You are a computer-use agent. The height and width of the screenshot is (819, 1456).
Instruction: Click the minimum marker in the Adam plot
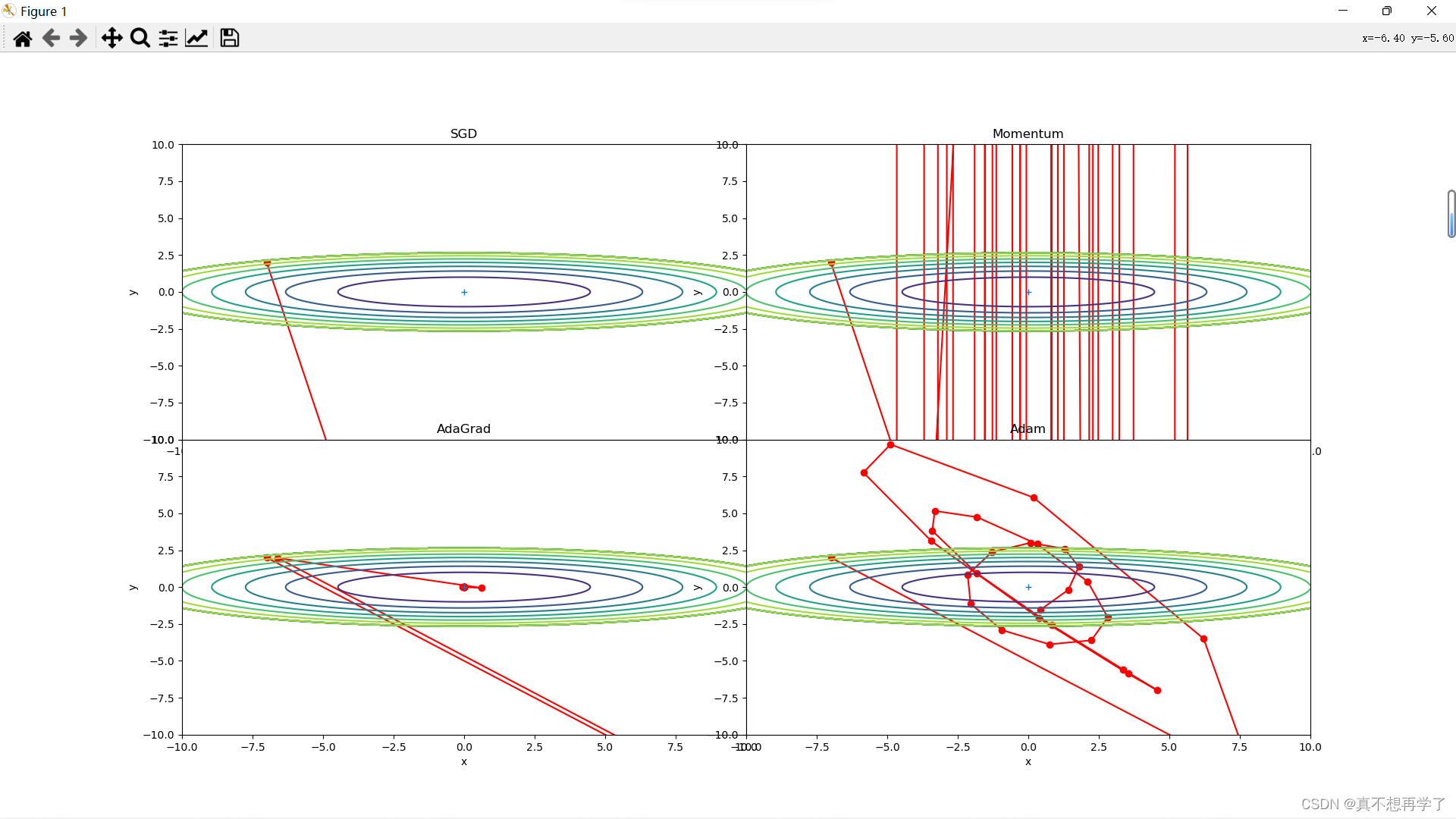point(1028,587)
